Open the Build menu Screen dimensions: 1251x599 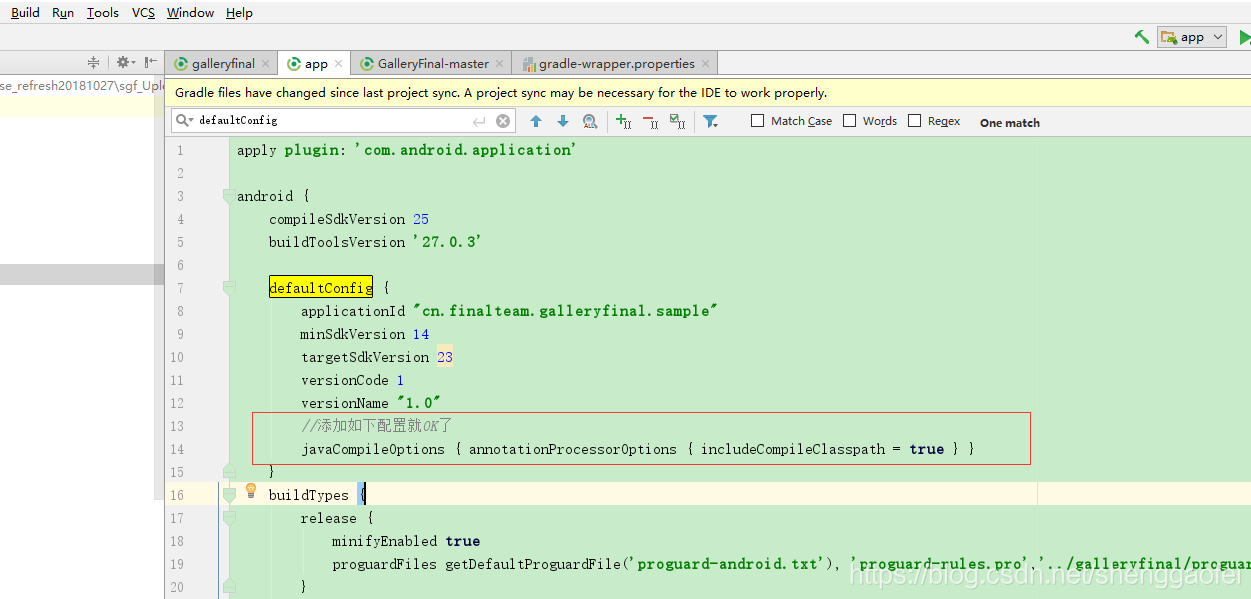tap(25, 12)
